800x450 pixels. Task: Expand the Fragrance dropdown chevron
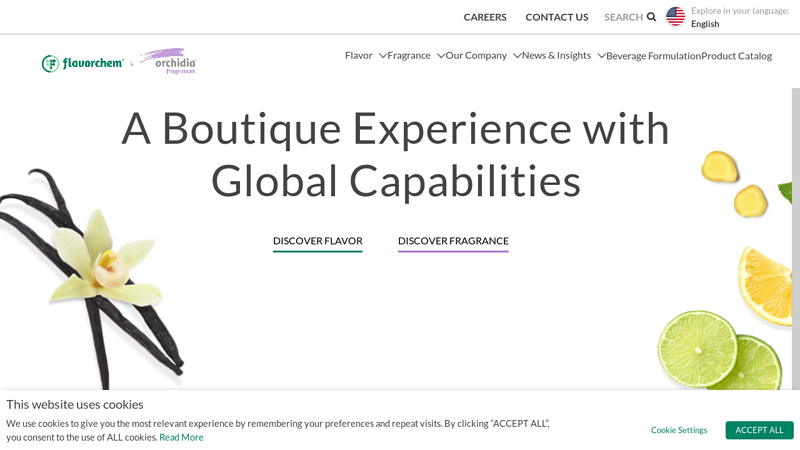441,56
